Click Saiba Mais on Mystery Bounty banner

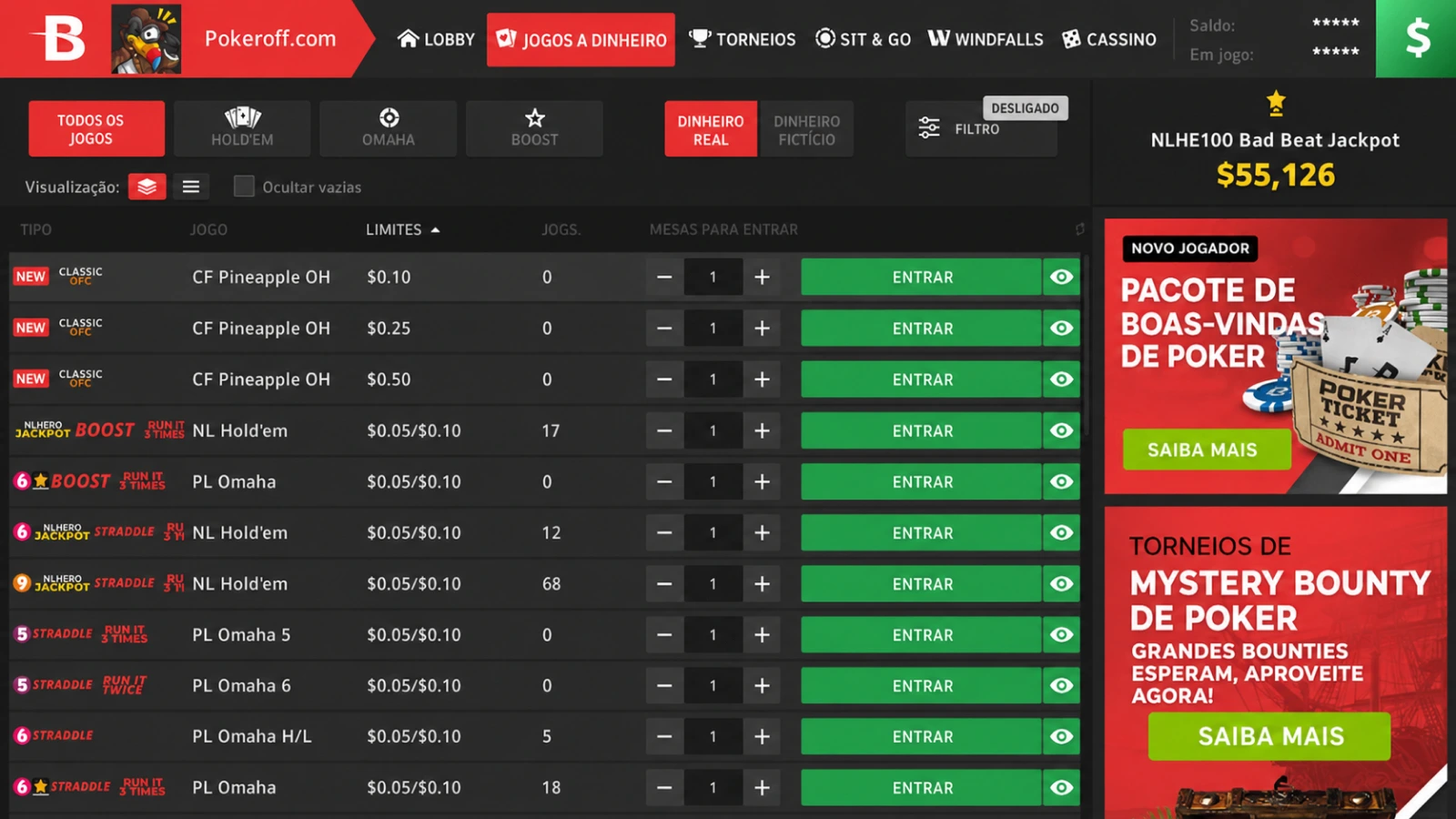click(x=1269, y=735)
